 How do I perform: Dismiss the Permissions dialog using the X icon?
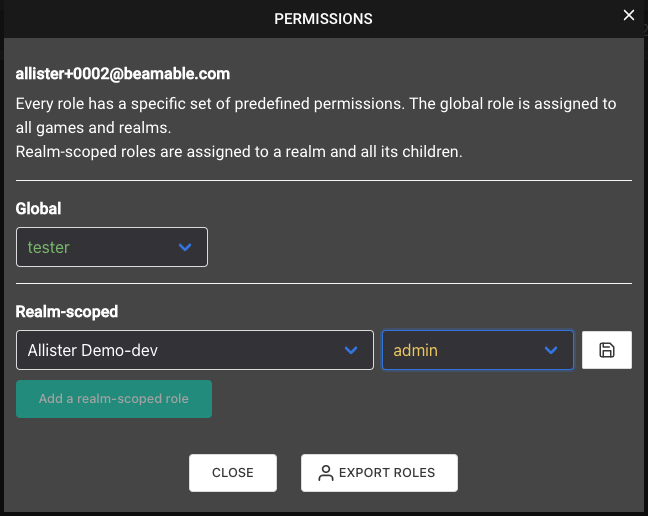tap(629, 15)
